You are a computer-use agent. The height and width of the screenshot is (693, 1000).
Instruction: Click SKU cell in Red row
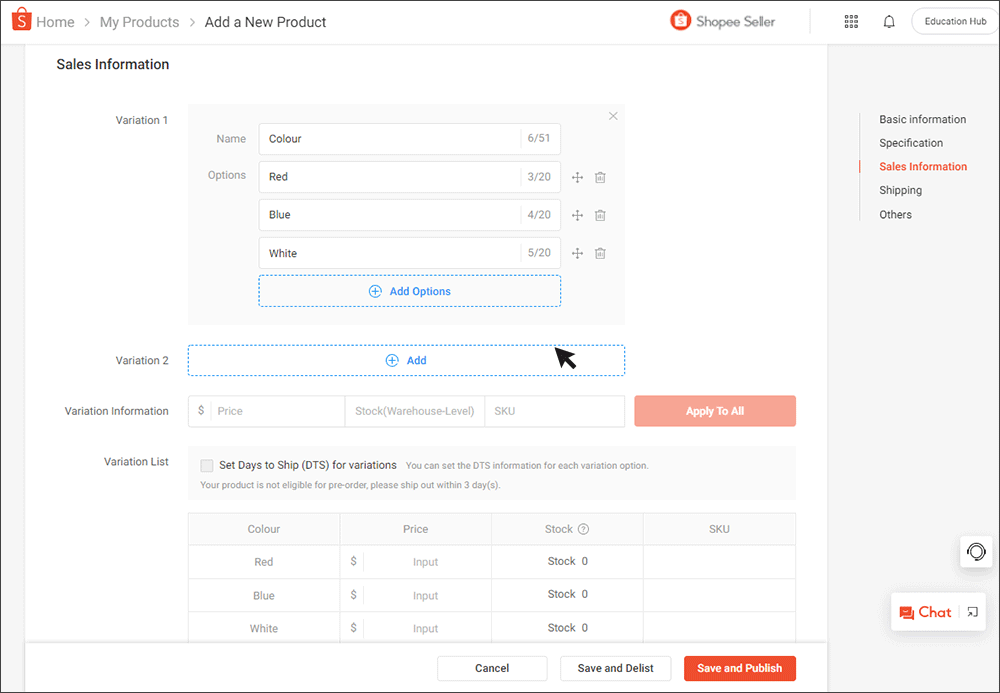(719, 562)
